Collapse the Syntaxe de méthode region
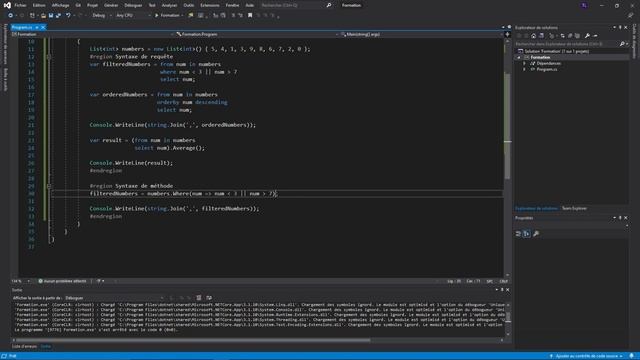Screen dimensions: 640x360 [x=49, y=186]
